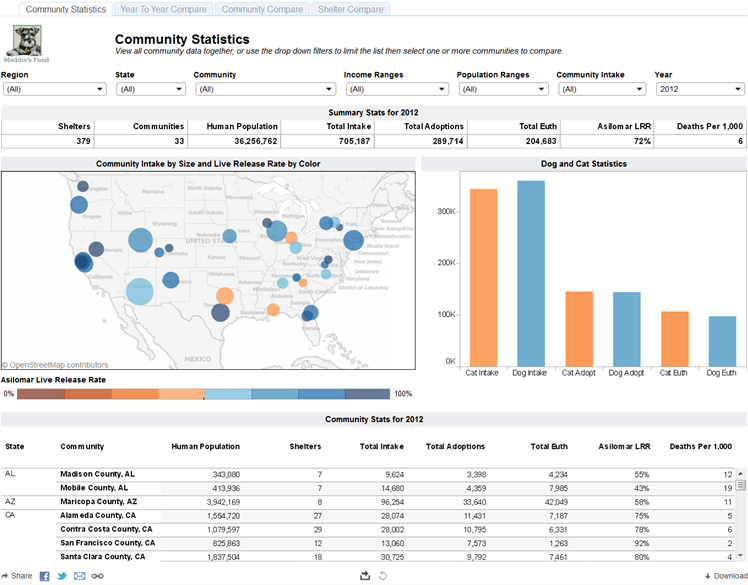Open the Community Intake dropdown
The height and width of the screenshot is (585, 748).
602,89
